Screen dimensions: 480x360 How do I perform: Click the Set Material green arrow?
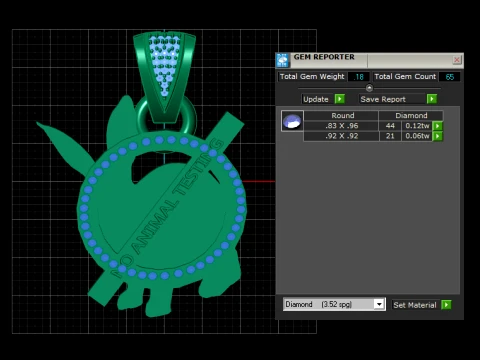pyautogui.click(x=446, y=305)
